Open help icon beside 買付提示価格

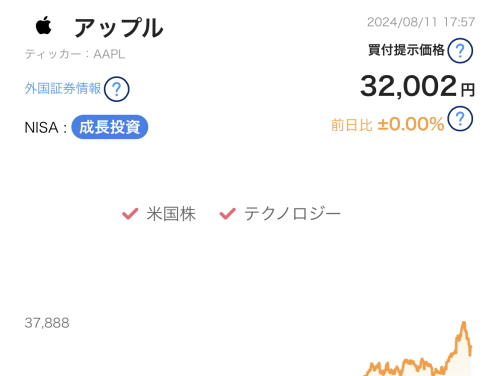(460, 51)
